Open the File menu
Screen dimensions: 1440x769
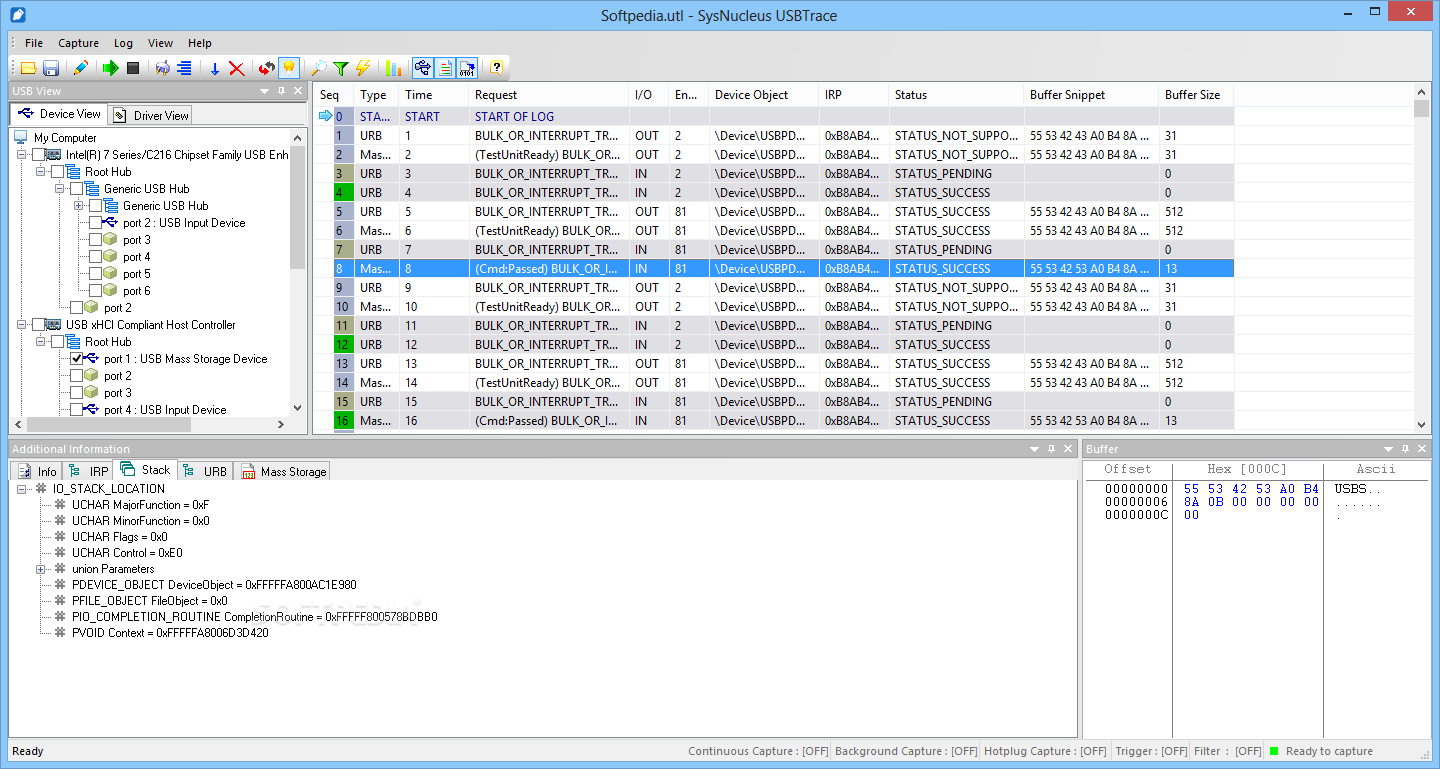34,43
